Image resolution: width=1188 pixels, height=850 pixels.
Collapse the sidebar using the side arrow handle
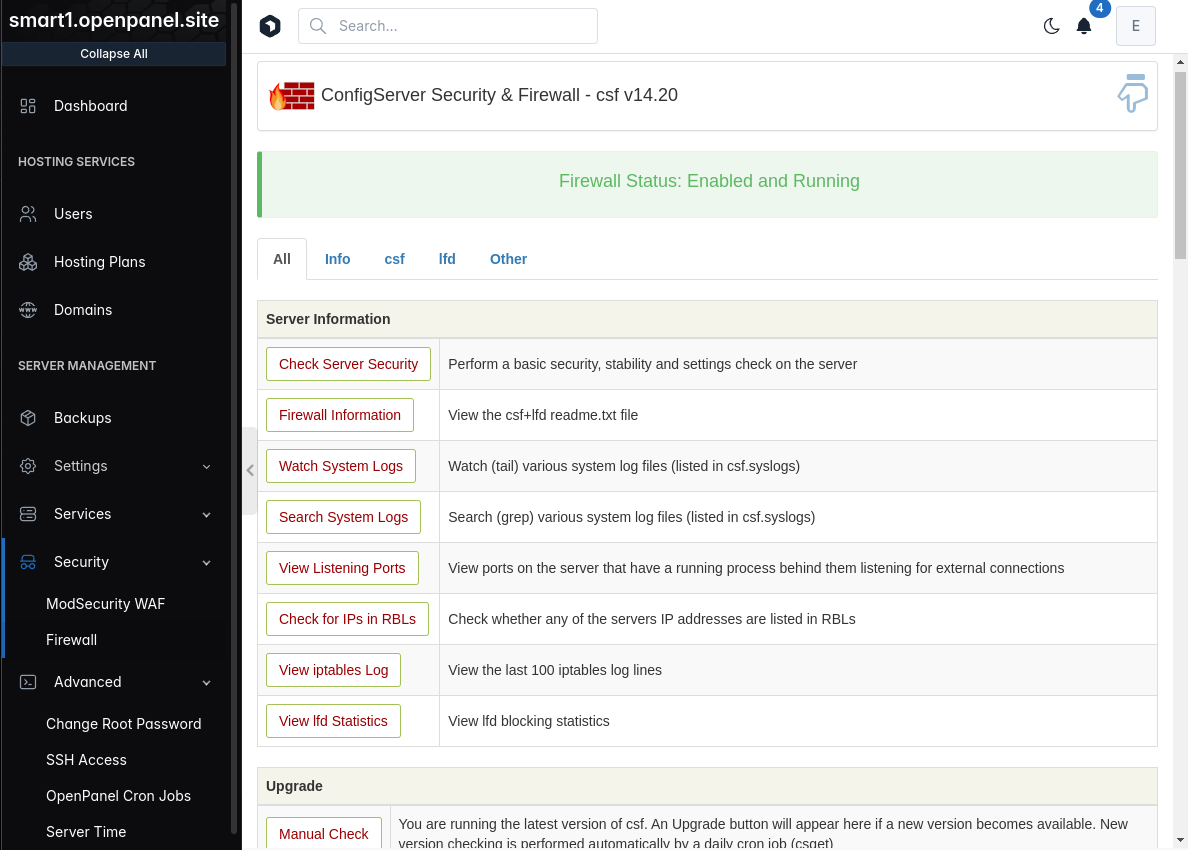point(249,470)
